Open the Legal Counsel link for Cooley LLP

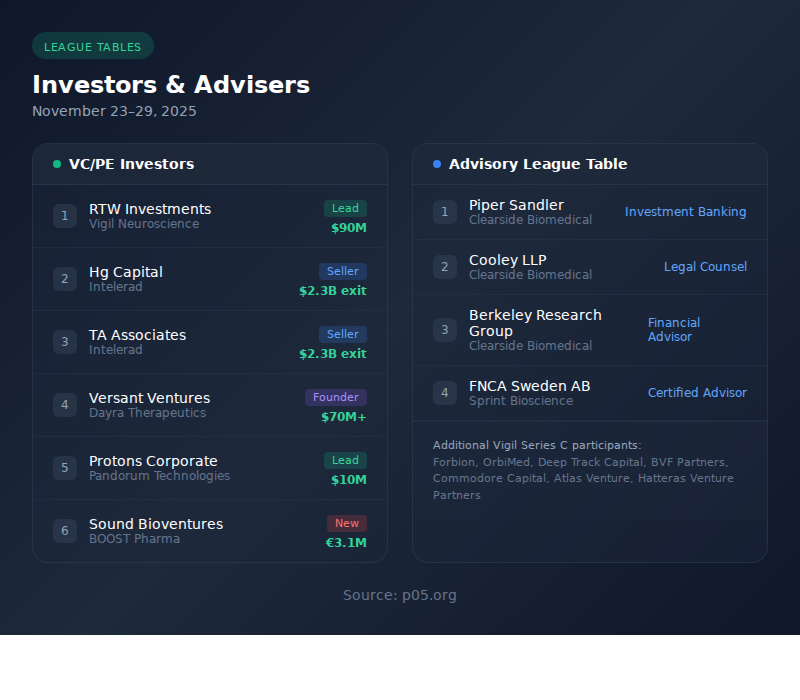click(x=705, y=267)
